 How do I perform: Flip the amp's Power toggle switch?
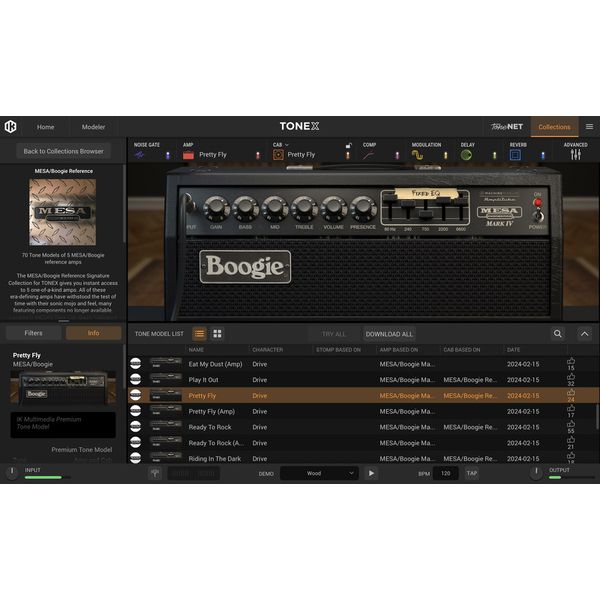538,215
